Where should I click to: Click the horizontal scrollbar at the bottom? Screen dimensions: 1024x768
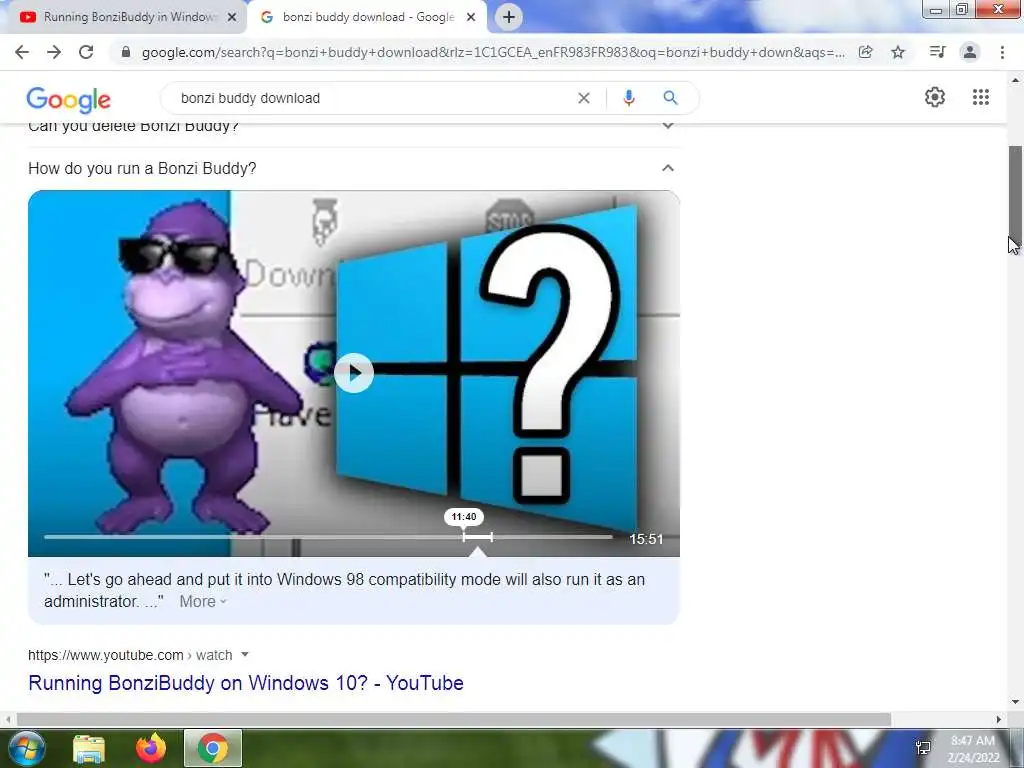[x=454, y=719]
